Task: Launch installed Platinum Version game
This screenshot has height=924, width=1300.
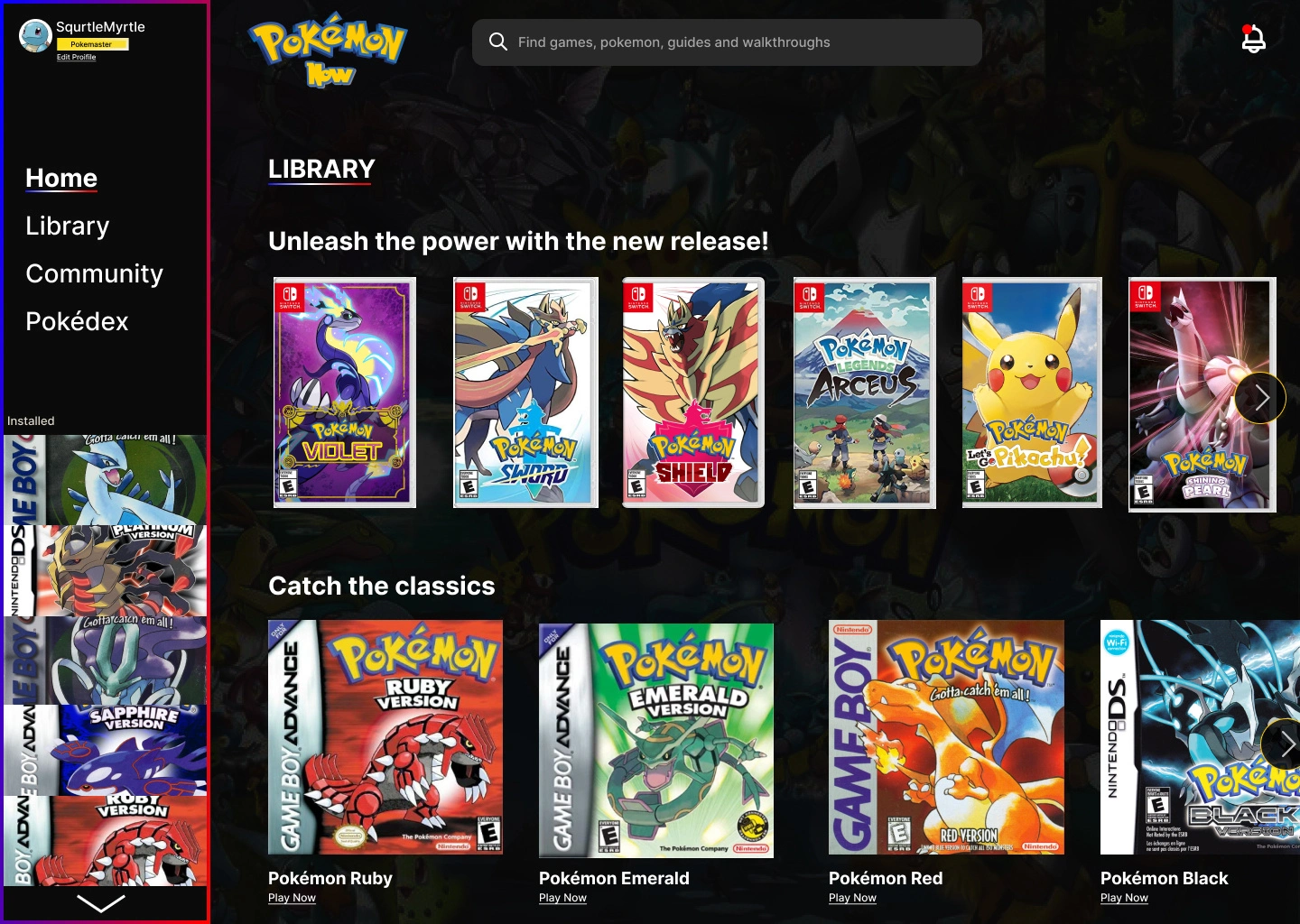Action: (x=105, y=570)
